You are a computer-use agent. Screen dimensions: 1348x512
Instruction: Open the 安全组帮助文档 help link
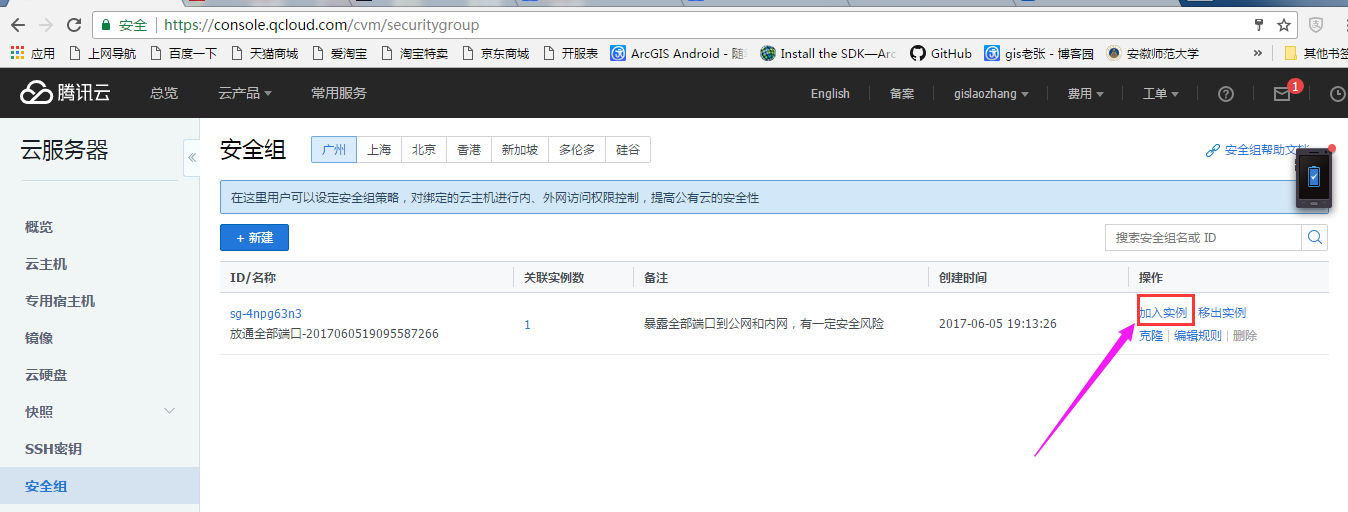(1259, 150)
